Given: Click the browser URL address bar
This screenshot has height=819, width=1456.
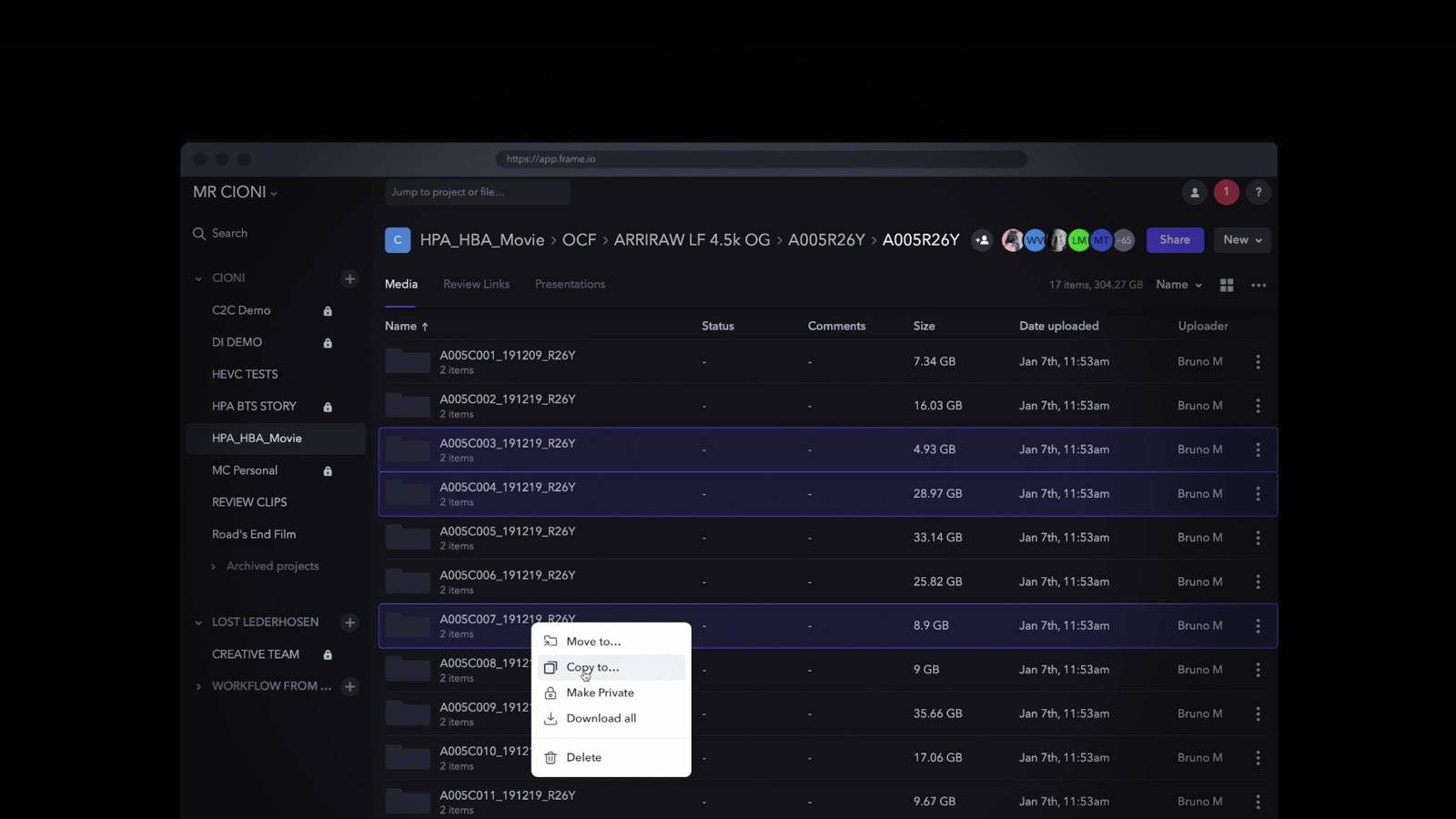Looking at the screenshot, I should 761,159.
